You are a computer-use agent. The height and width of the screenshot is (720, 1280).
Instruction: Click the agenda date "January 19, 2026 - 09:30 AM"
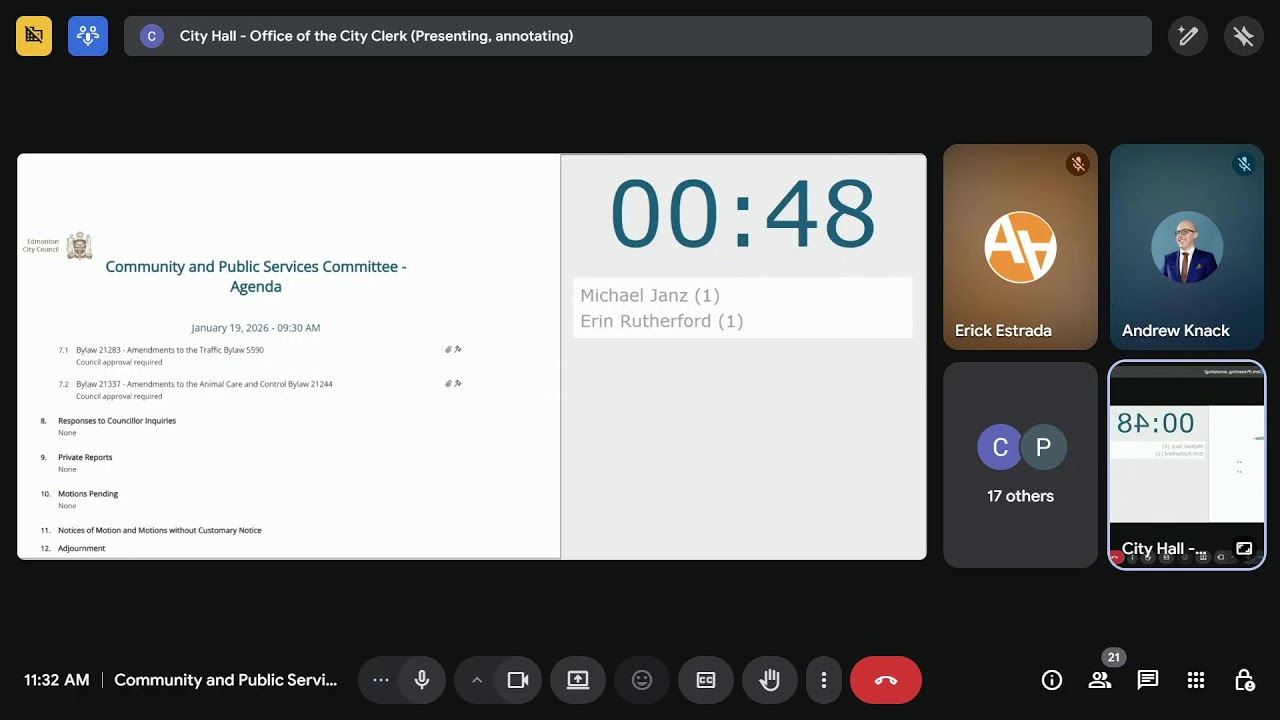point(256,328)
